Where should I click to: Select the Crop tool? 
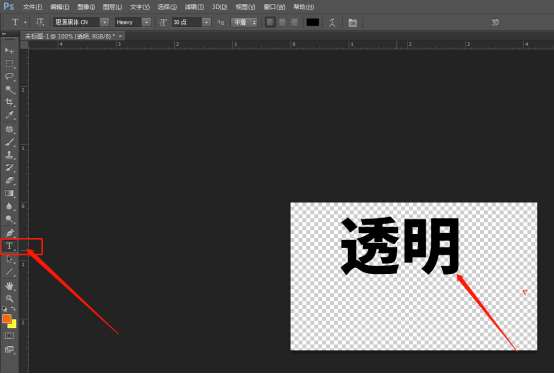[10, 102]
